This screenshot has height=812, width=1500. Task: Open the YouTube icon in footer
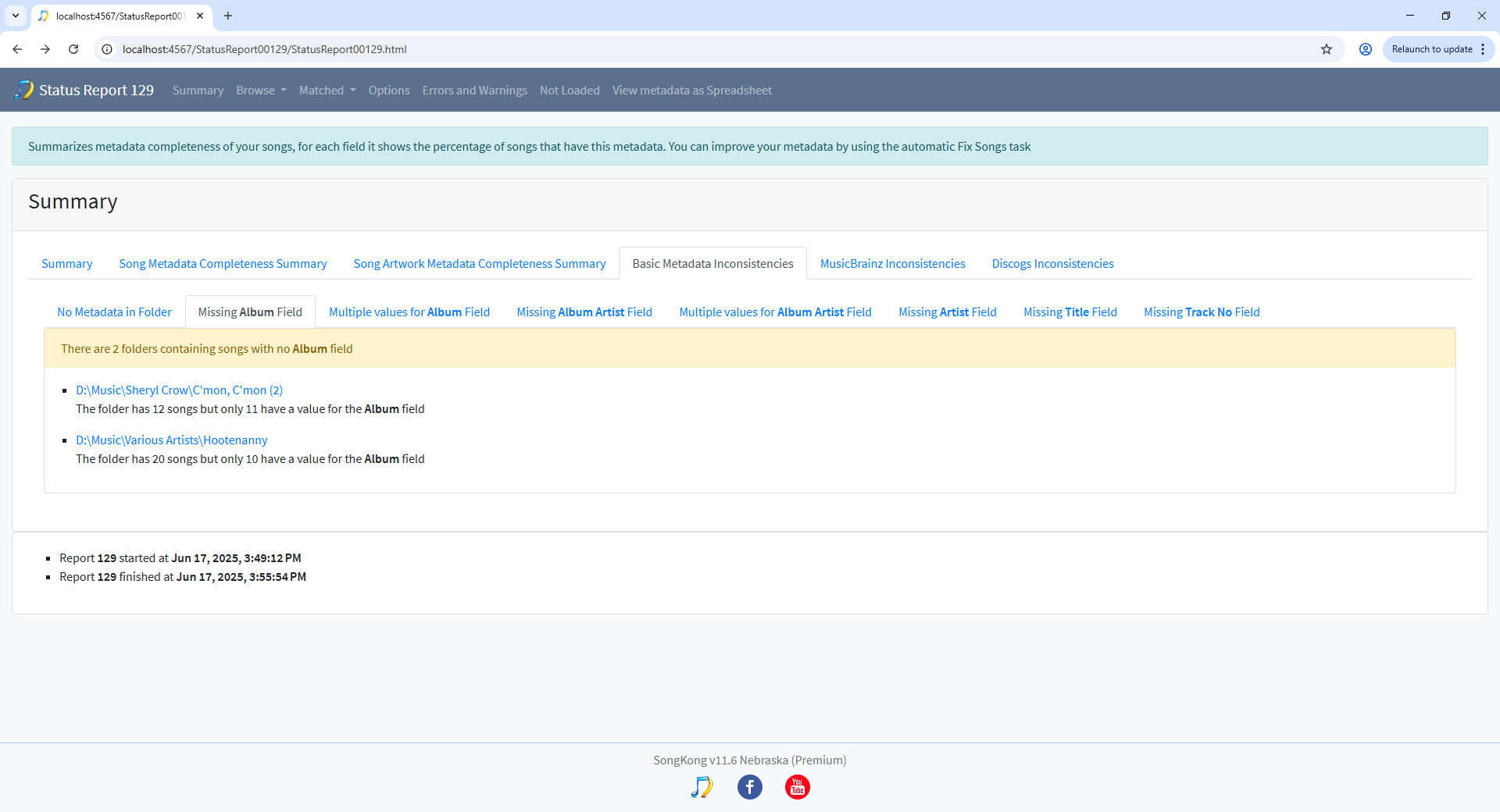(x=798, y=787)
